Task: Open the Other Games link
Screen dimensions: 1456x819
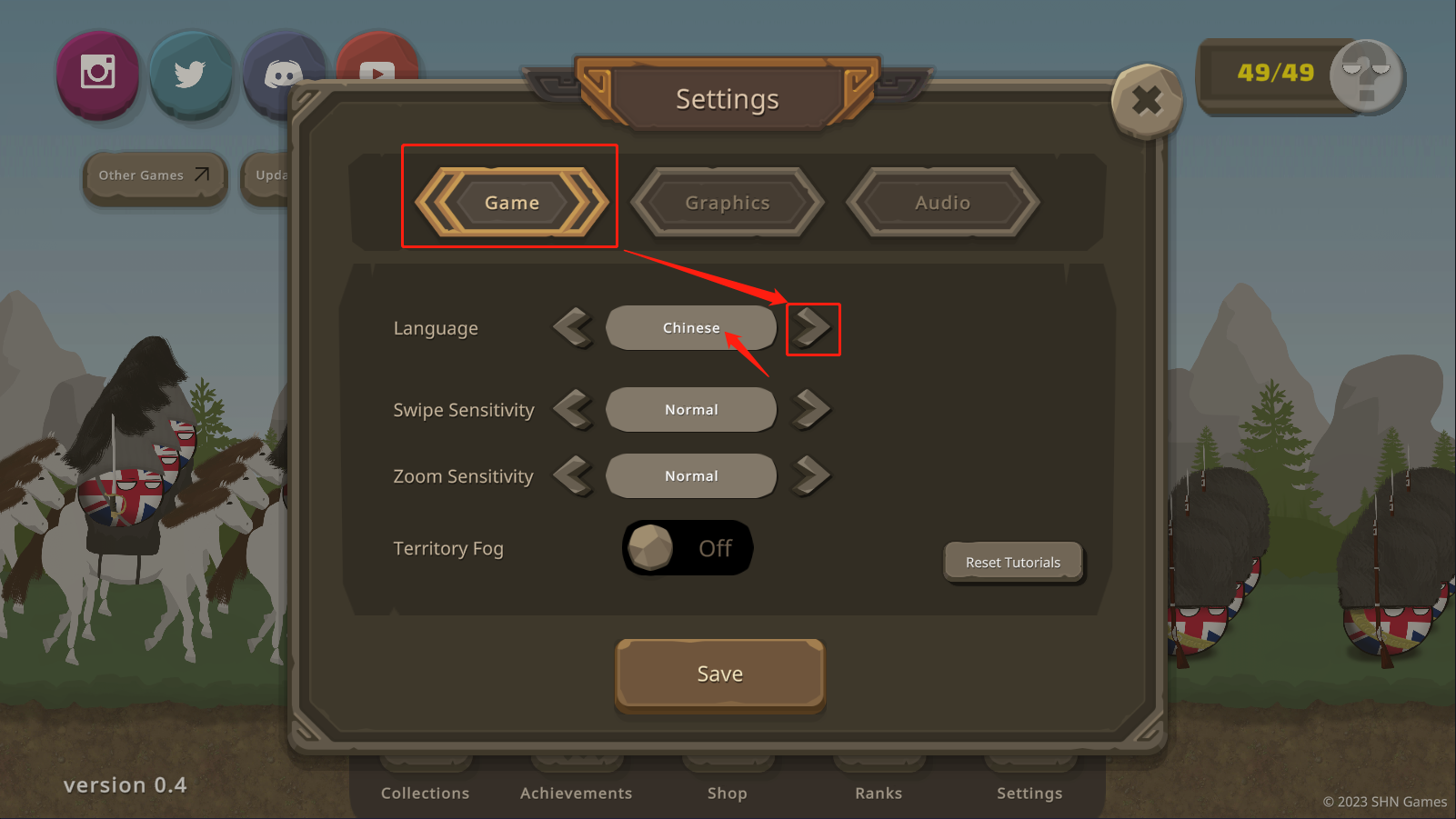Action: coord(155,175)
